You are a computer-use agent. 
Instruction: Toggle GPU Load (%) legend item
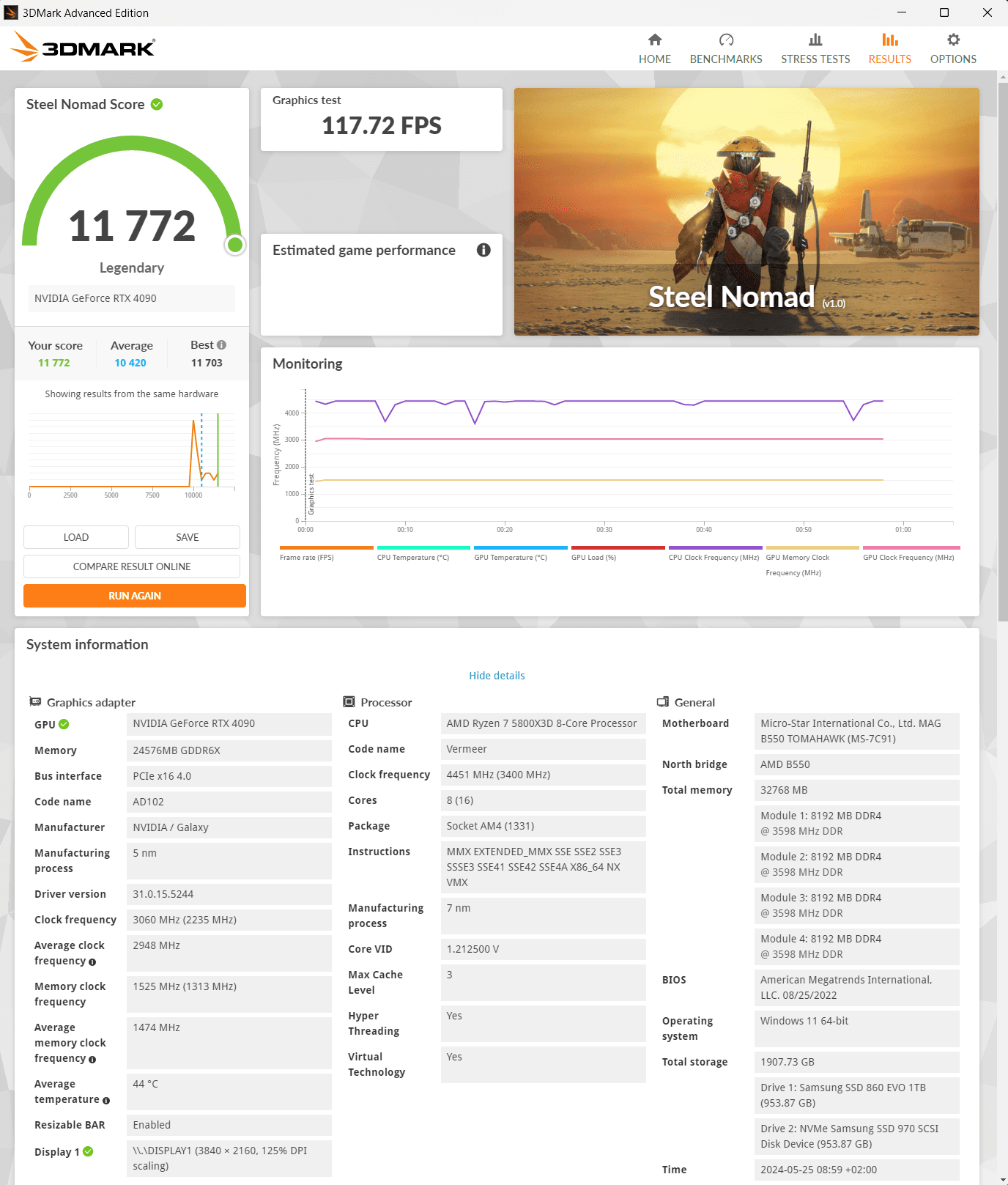click(618, 553)
